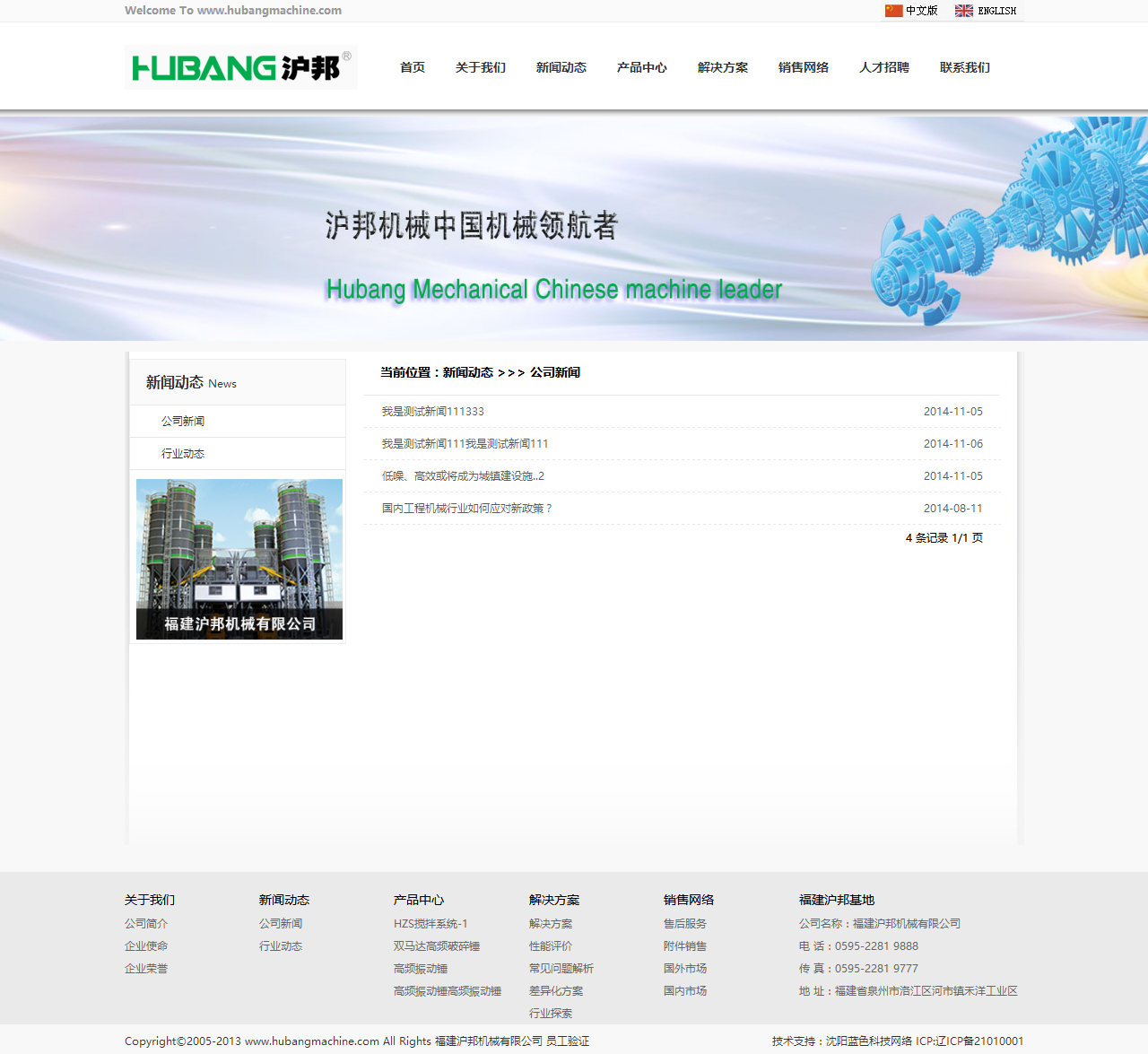Click footer heading 关于我们
This screenshot has width=1148, height=1054.
click(x=150, y=900)
